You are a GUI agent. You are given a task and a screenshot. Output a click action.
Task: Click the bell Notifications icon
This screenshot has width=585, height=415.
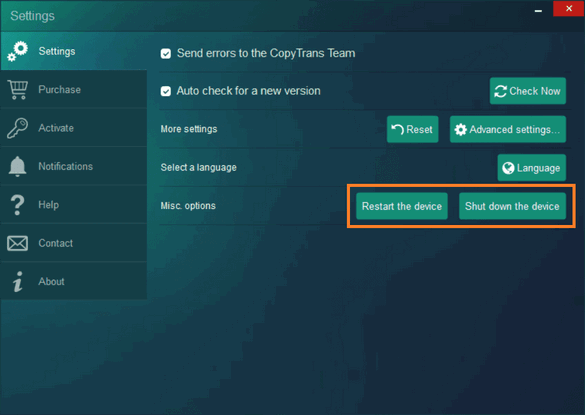[x=18, y=166]
